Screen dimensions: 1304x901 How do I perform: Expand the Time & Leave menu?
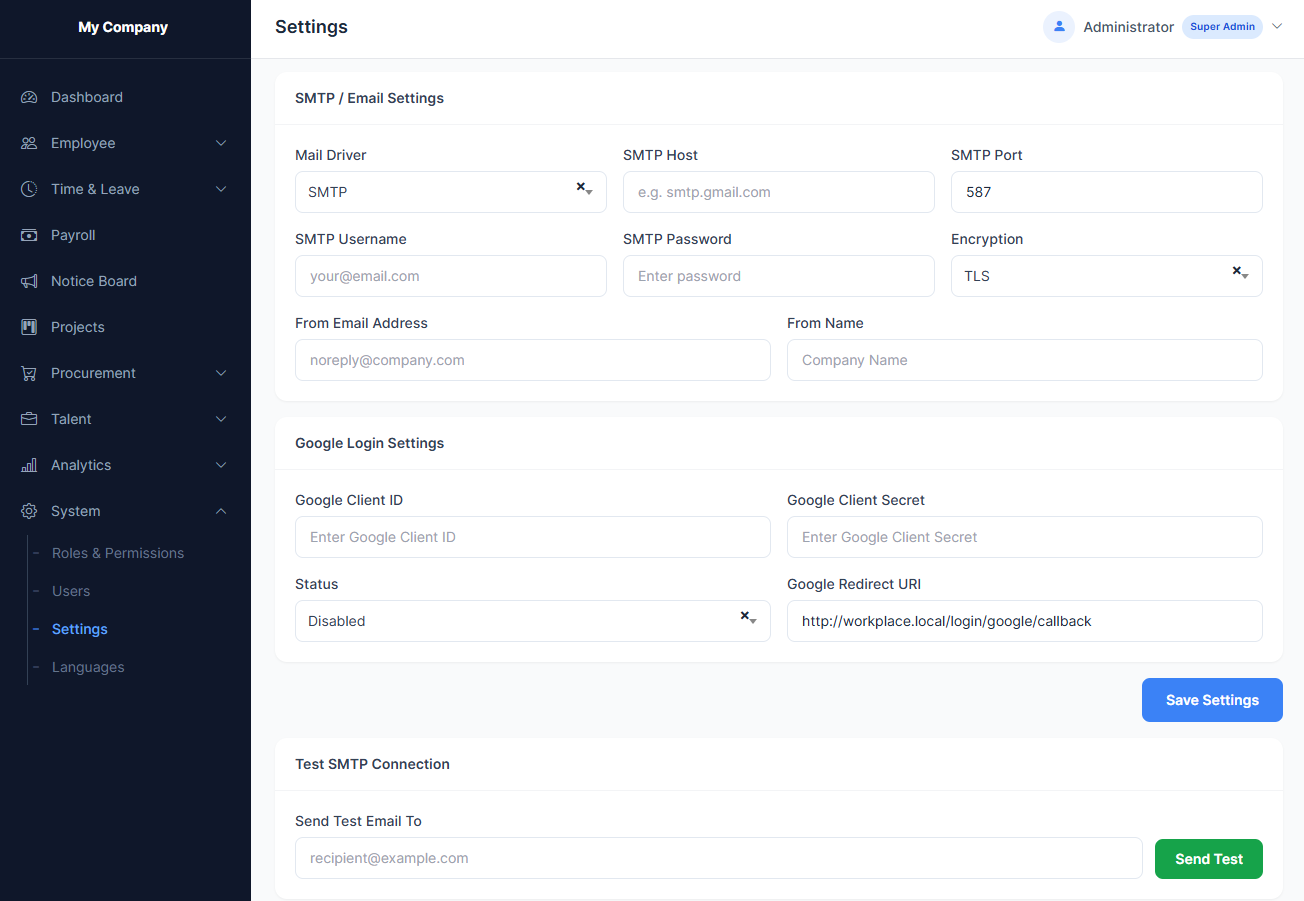tap(220, 188)
